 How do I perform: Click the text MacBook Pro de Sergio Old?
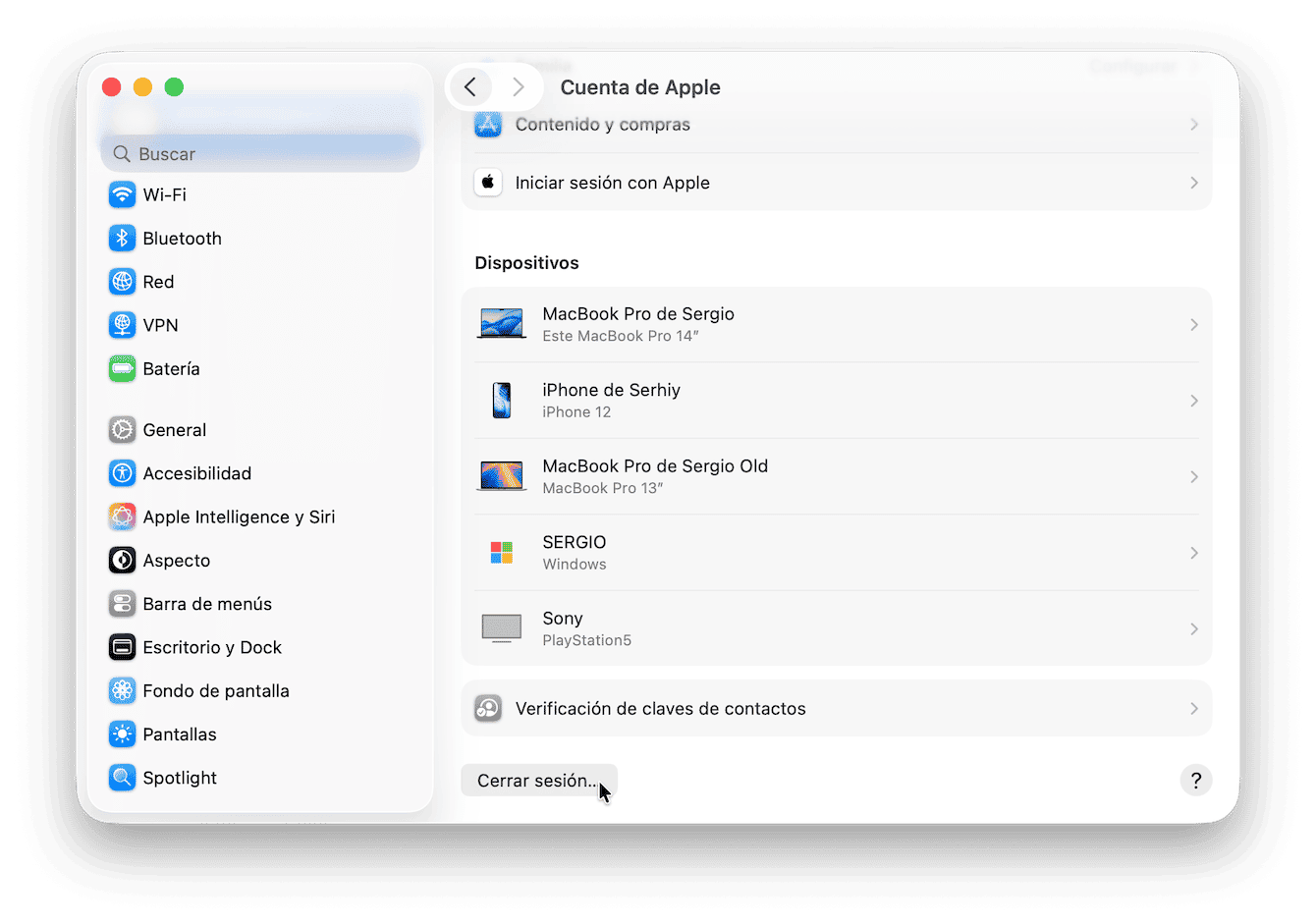[655, 466]
